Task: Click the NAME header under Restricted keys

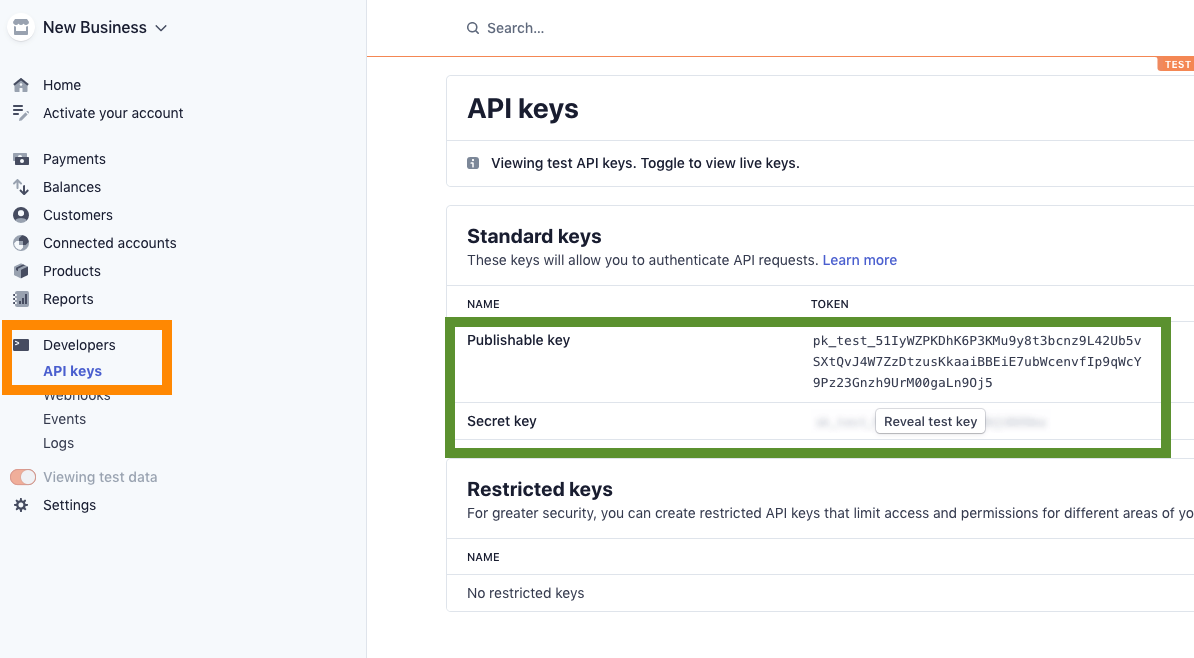Action: pyautogui.click(x=484, y=557)
